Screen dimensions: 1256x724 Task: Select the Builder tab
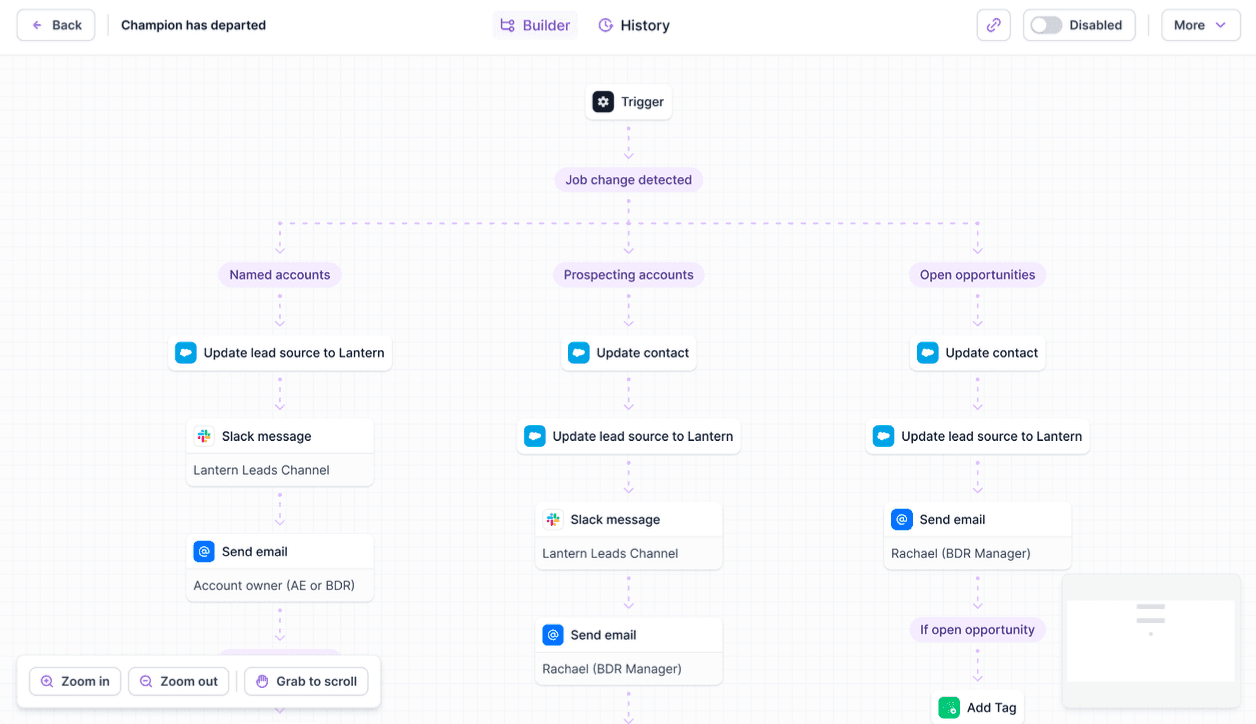click(535, 25)
